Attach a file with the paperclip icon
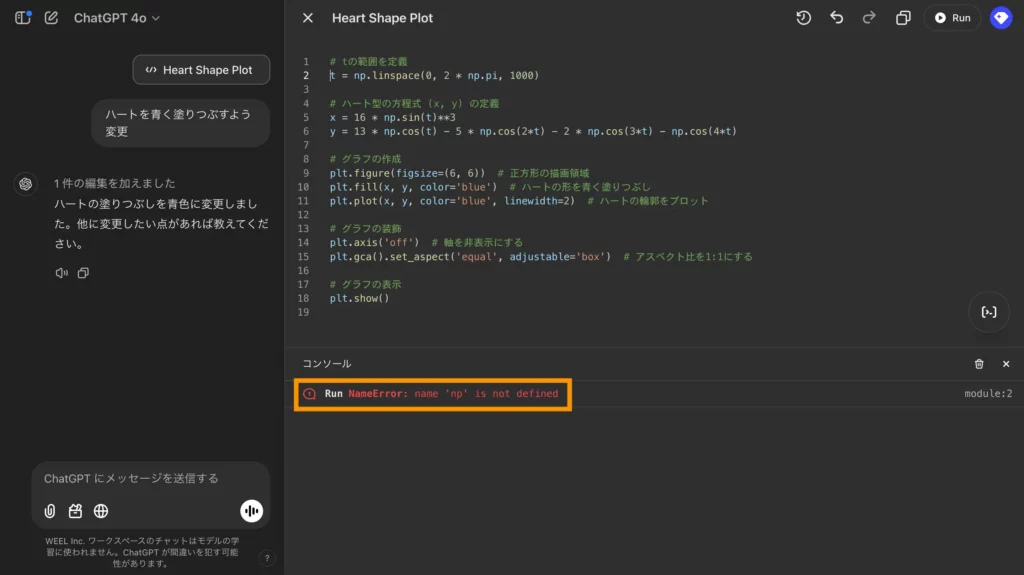This screenshot has height=575, width=1024. point(50,511)
